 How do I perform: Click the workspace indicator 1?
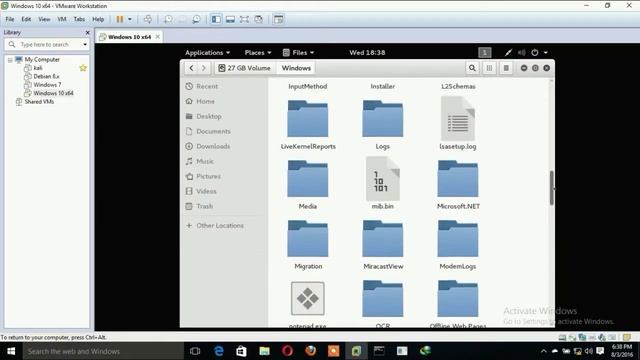coord(484,52)
